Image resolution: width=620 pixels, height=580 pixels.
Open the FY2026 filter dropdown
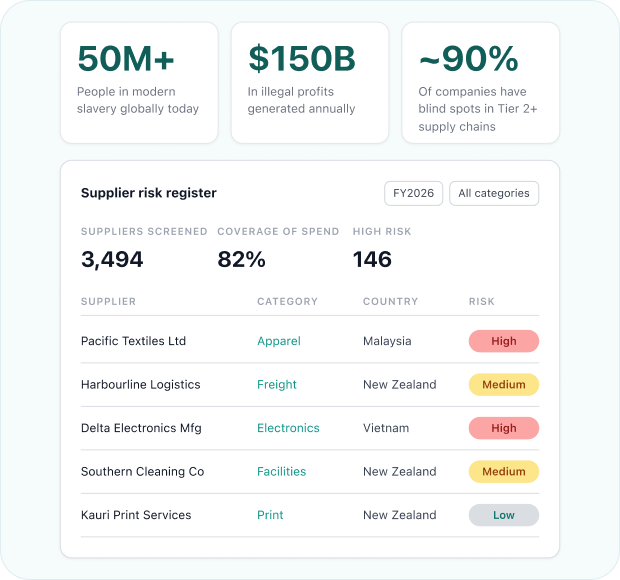(x=413, y=193)
